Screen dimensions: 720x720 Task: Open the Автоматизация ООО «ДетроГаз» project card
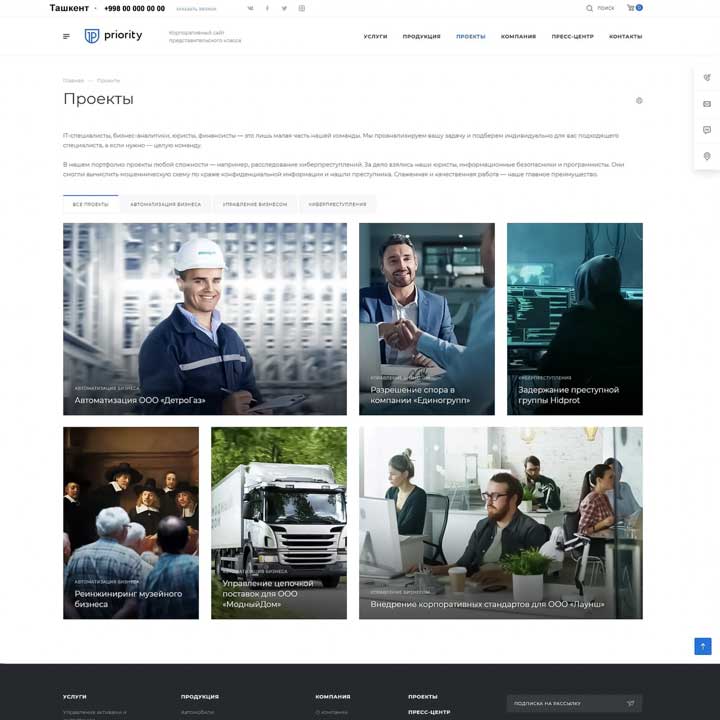205,318
